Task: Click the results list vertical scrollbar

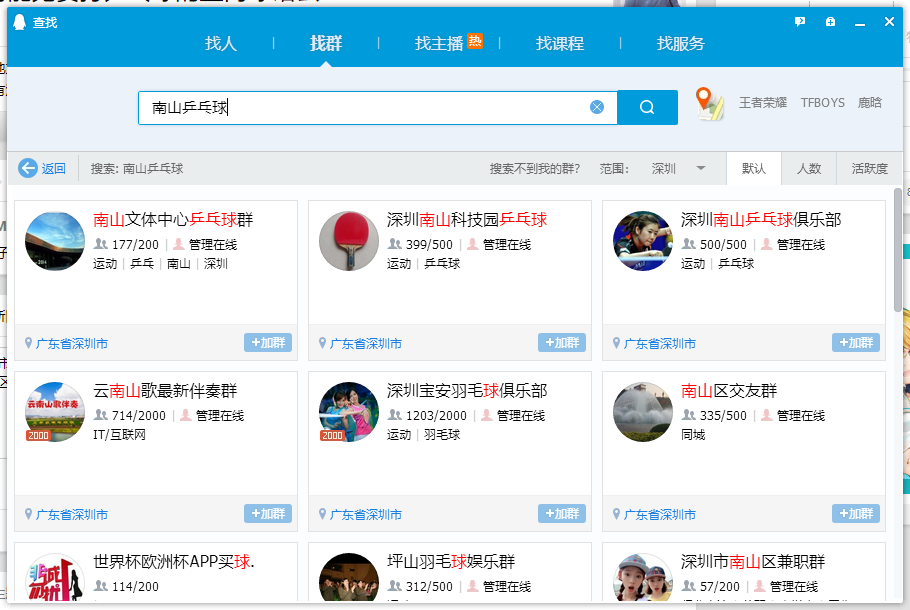Action: (897, 250)
